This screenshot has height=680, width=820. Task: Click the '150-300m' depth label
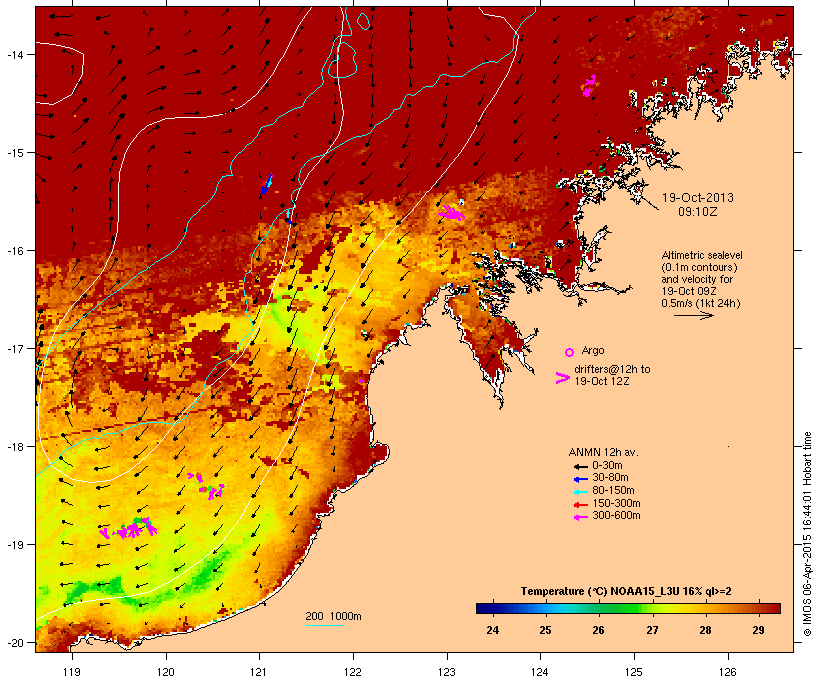pyautogui.click(x=617, y=503)
